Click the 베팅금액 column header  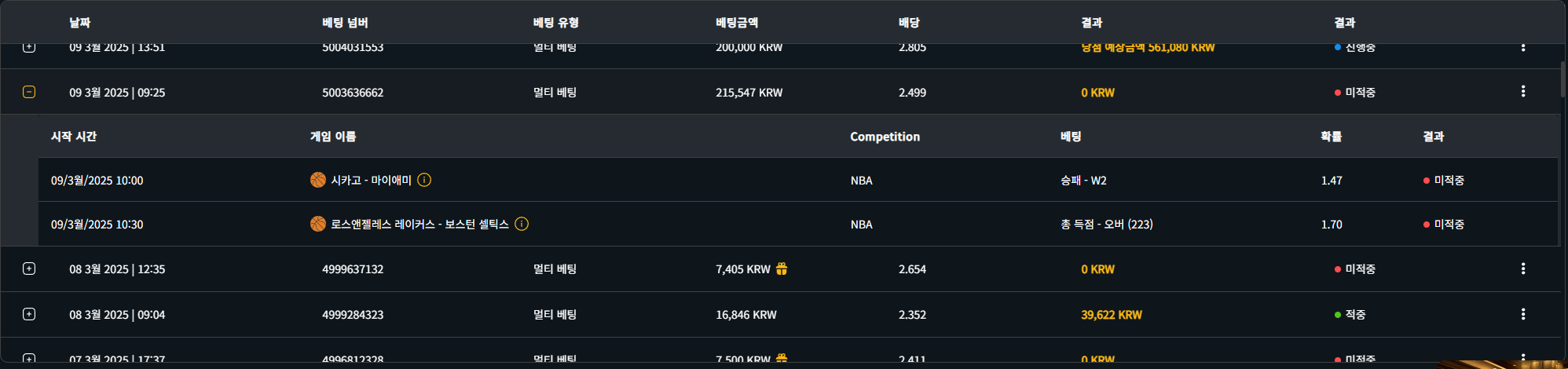pyautogui.click(x=737, y=23)
